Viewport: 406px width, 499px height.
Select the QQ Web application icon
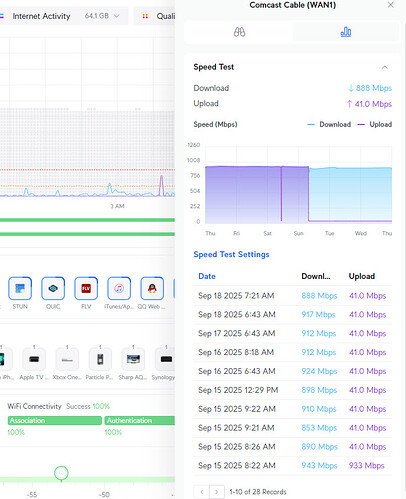(152, 288)
